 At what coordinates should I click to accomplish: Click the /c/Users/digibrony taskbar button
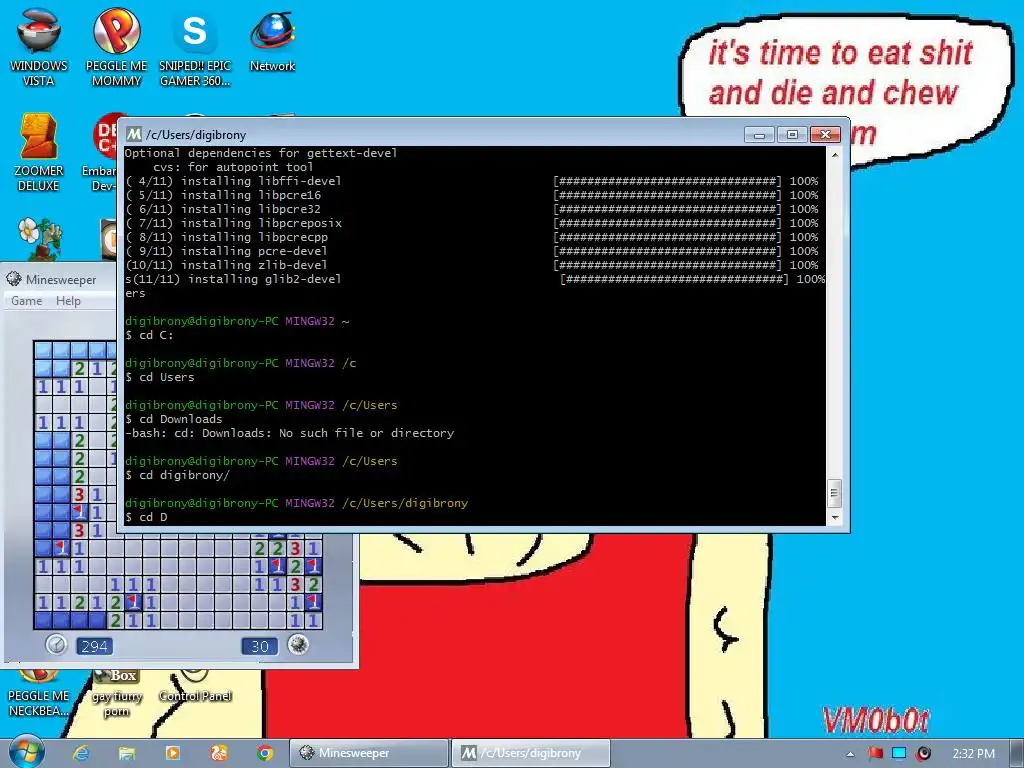tap(530, 753)
